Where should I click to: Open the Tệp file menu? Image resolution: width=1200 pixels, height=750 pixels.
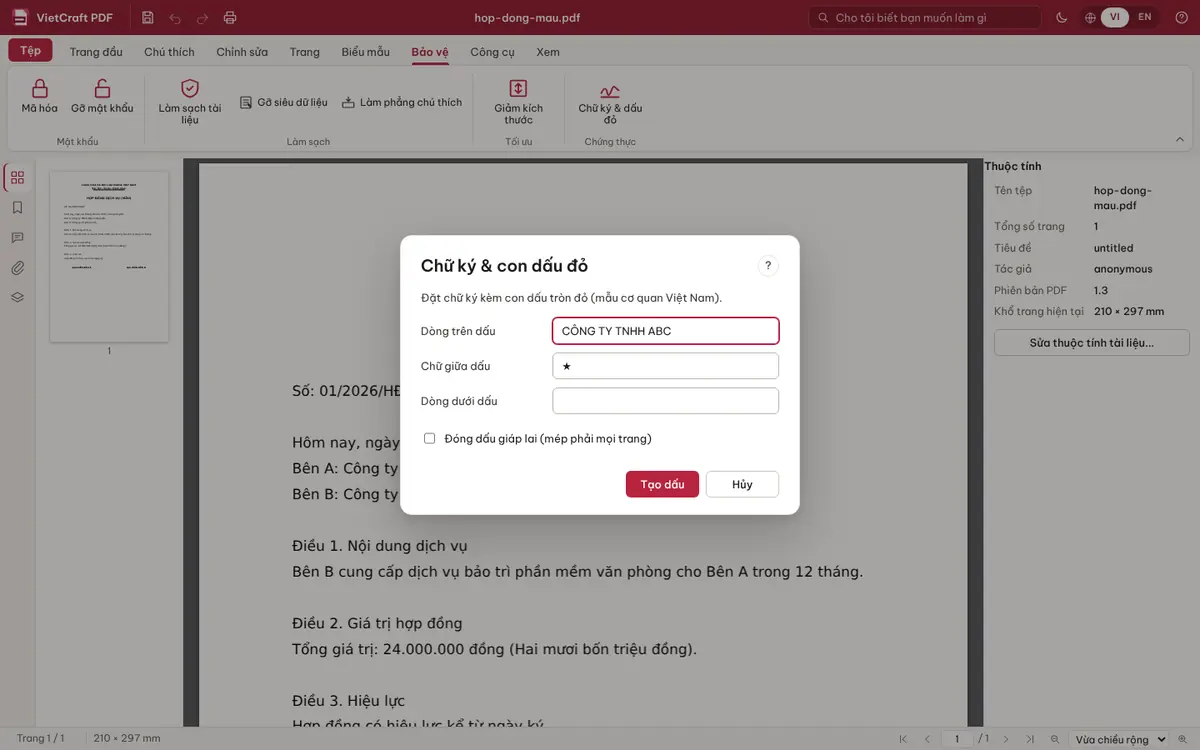[x=30, y=51]
